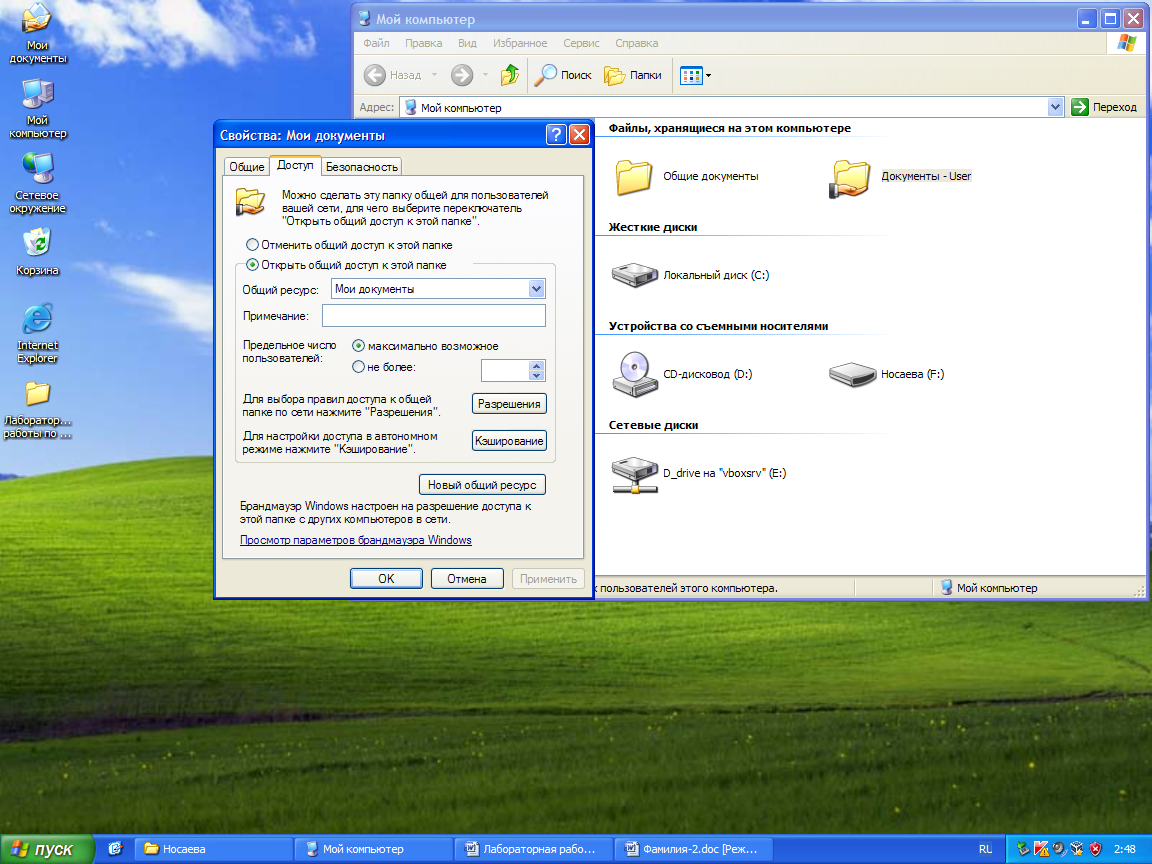Screen dimensions: 1152x864
Task: Switch to Лабораторная рабо… taskbar document
Action: point(532,849)
